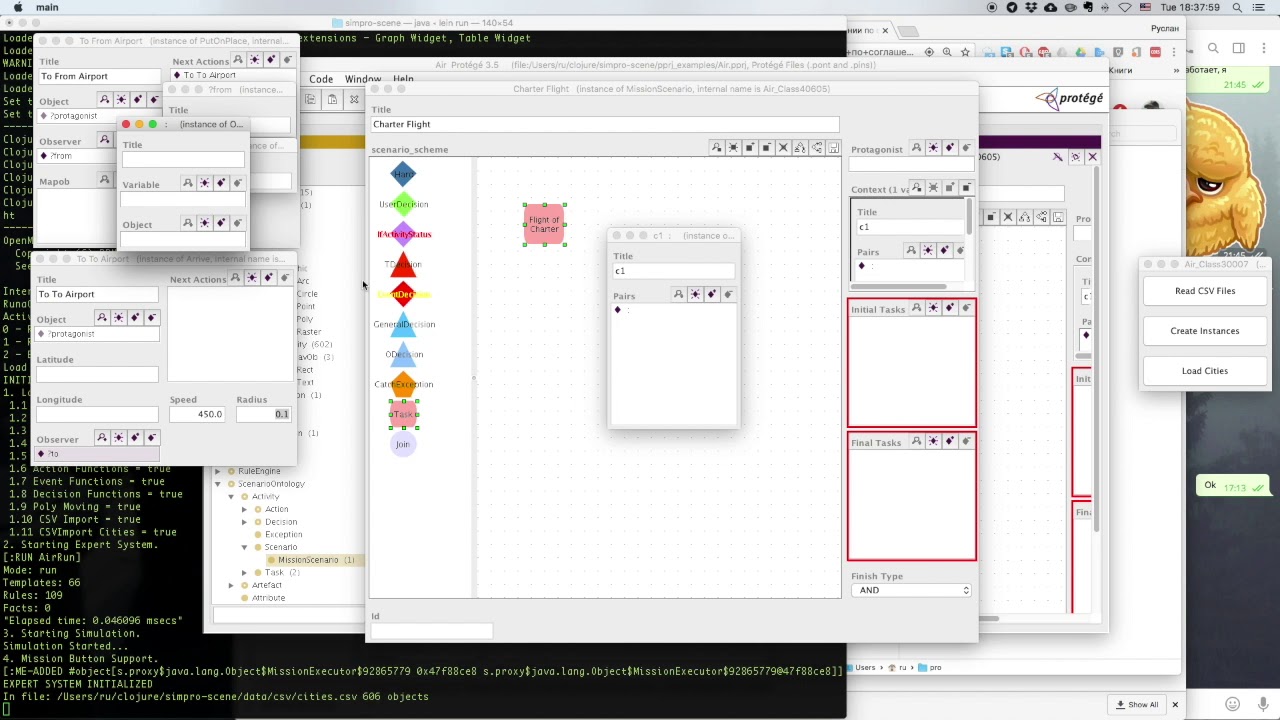Click the Latitude field in To To Airport
Viewport: 1280px width, 720px height.
tap(97, 374)
